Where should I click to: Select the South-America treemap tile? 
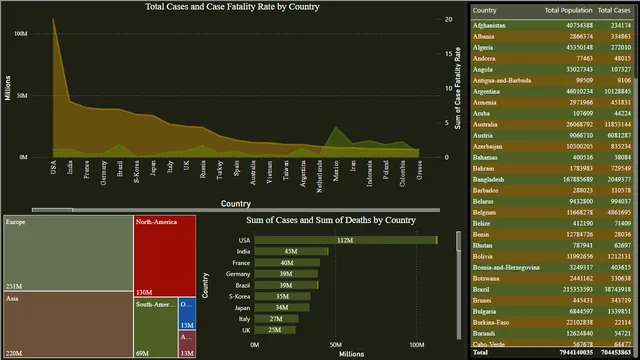[x=156, y=328]
